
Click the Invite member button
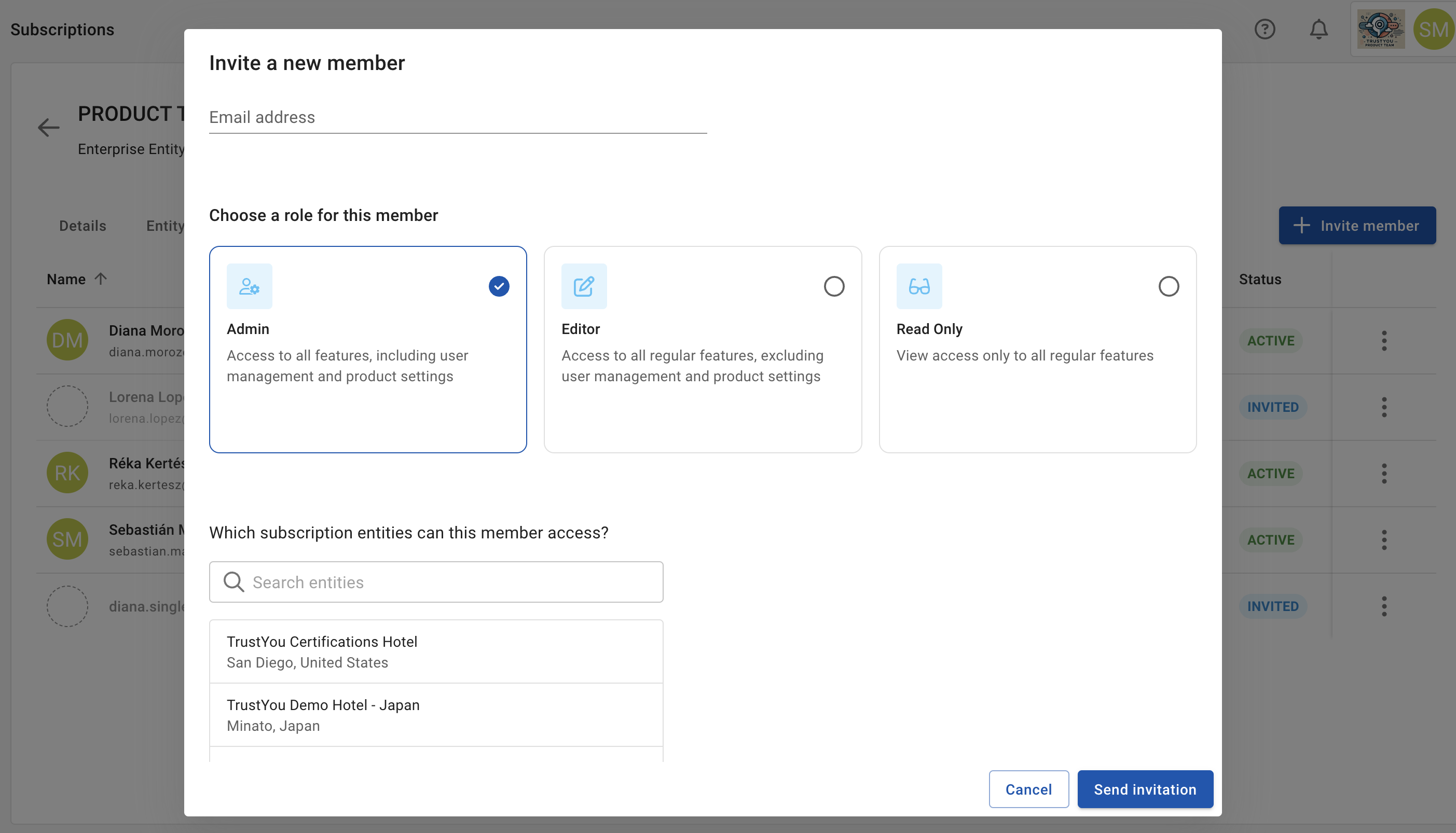click(x=1357, y=226)
